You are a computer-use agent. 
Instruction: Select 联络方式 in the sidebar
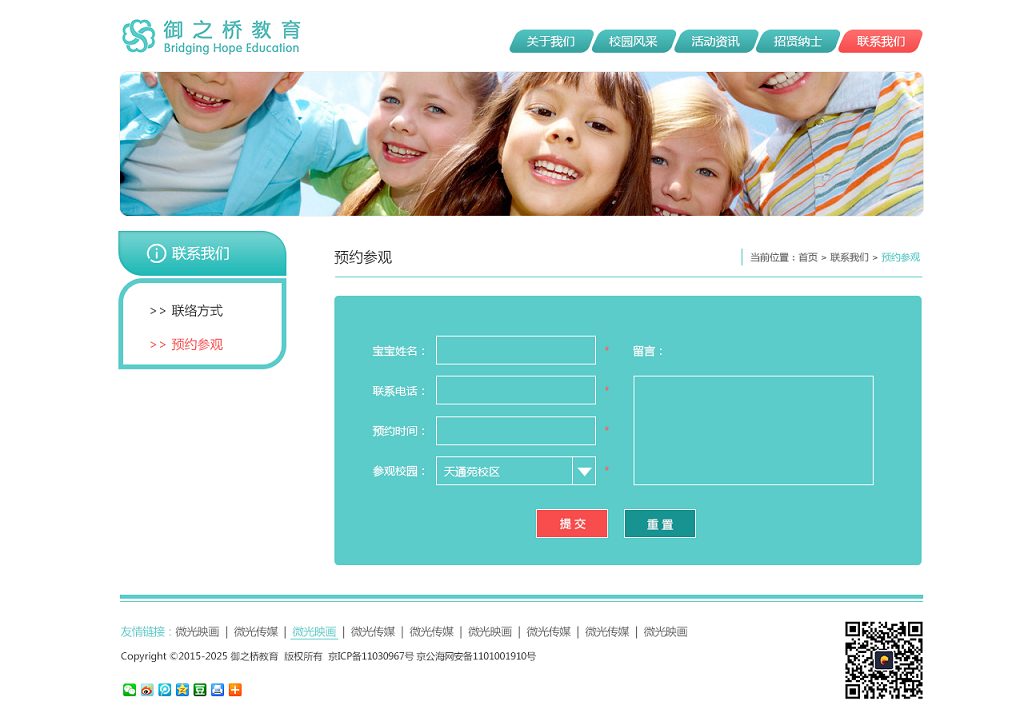[197, 311]
